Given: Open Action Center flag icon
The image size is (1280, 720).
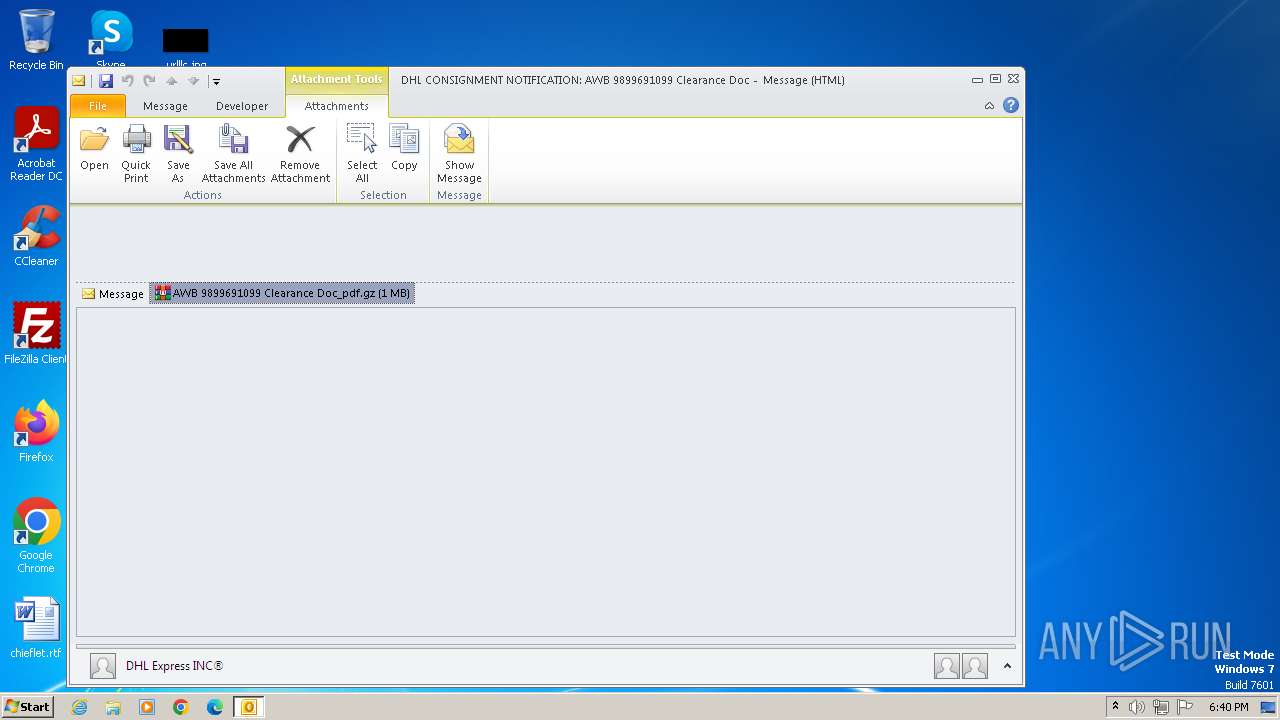Looking at the screenshot, I should (1183, 707).
